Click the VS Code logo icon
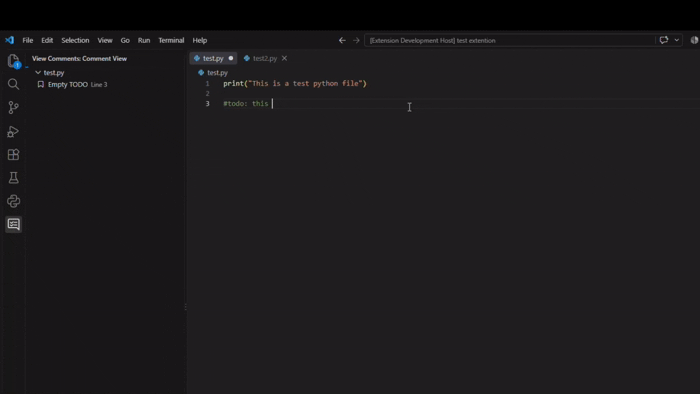Viewport: 700px width, 394px height. [x=9, y=40]
